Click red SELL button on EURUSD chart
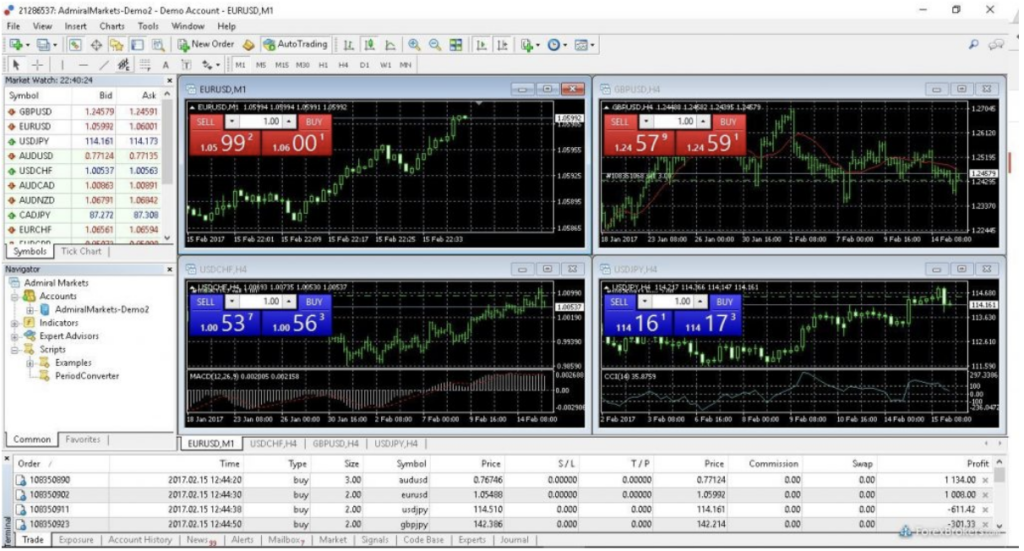Screen dimensions: 1024x551 (x=206, y=121)
